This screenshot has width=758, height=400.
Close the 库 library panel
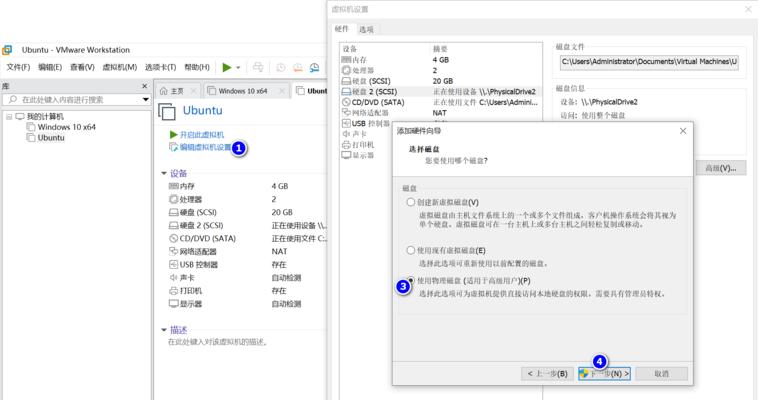point(144,86)
